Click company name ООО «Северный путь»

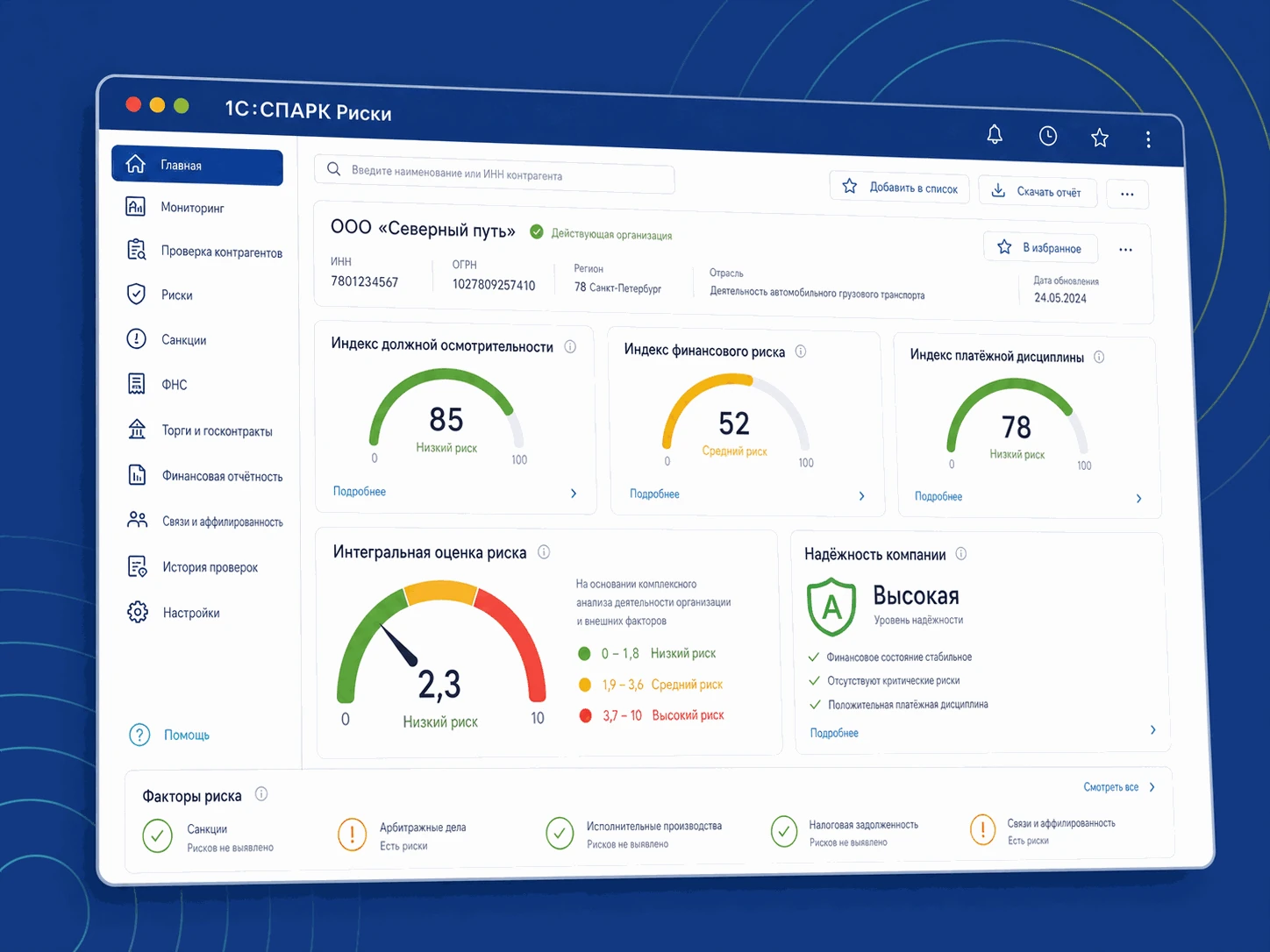pyautogui.click(x=423, y=229)
